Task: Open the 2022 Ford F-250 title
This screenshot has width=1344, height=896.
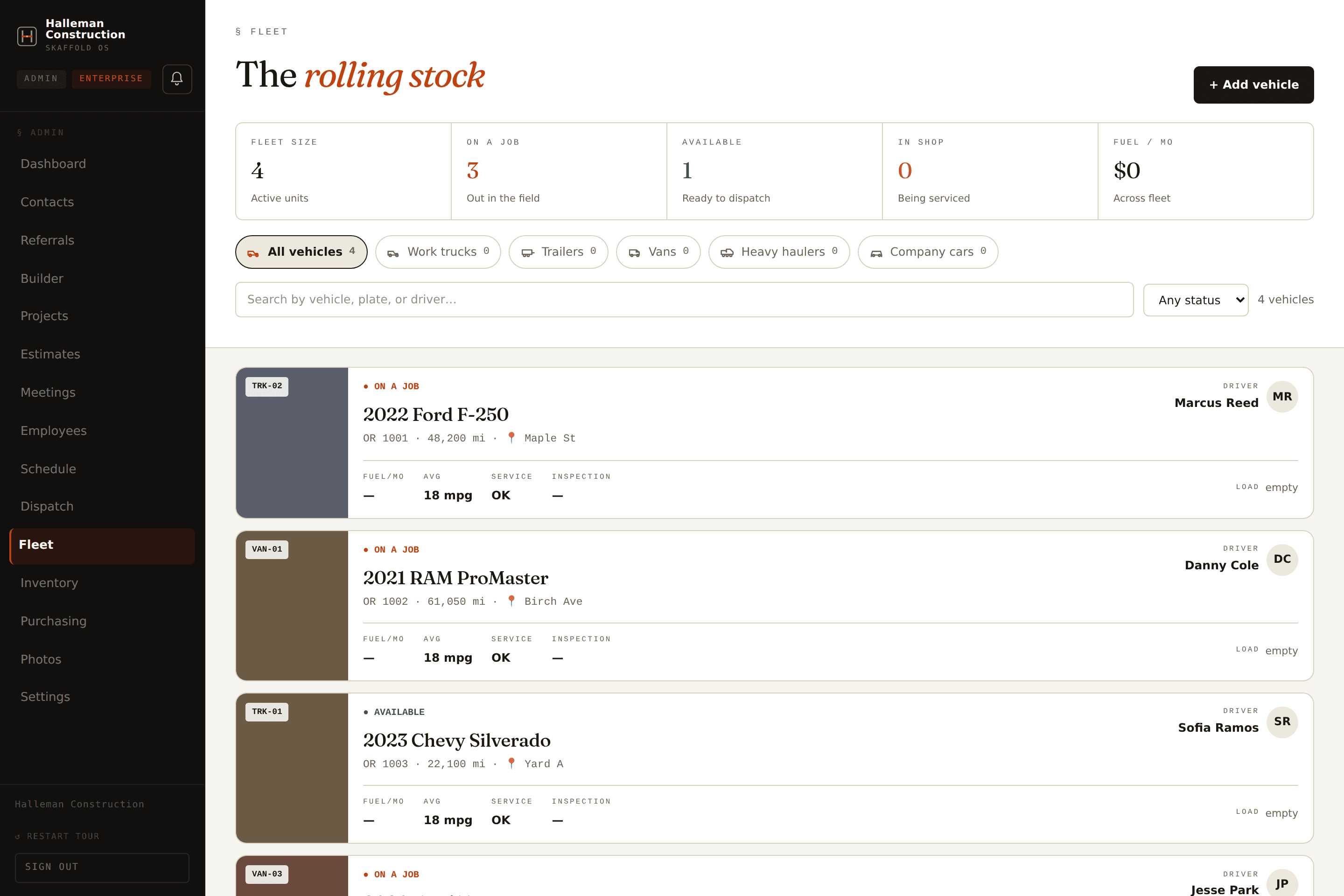Action: click(436, 414)
